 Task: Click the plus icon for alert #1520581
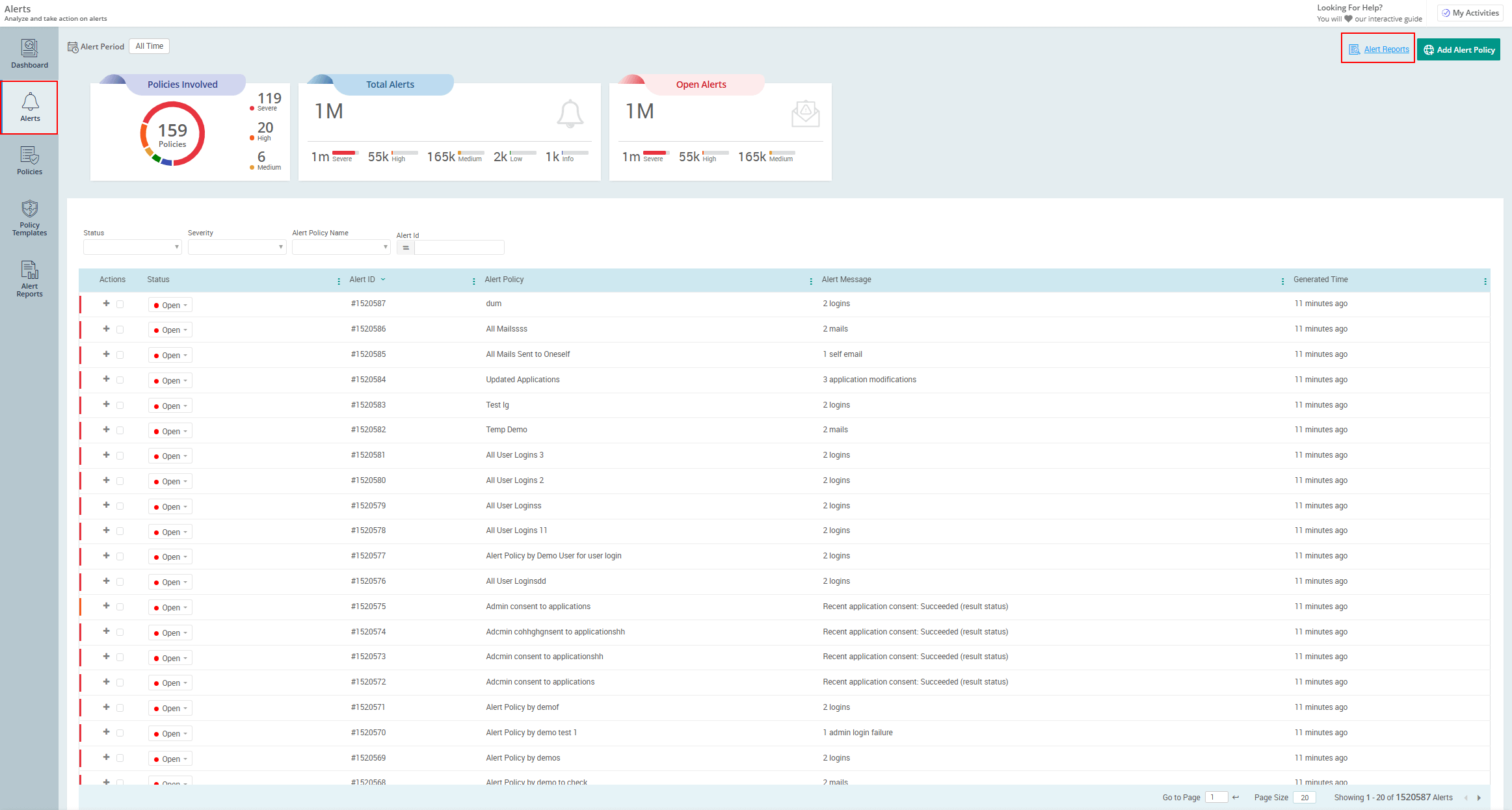(x=106, y=455)
